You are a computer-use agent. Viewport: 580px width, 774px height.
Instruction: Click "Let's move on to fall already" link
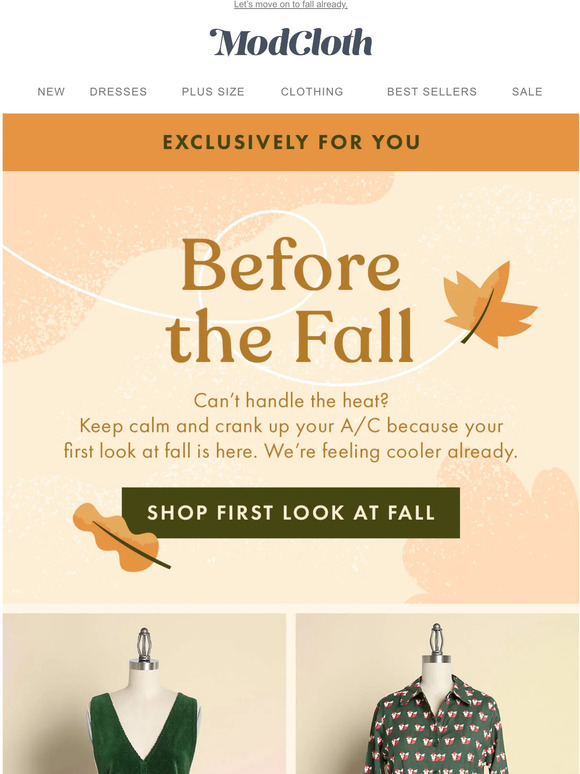291,4
